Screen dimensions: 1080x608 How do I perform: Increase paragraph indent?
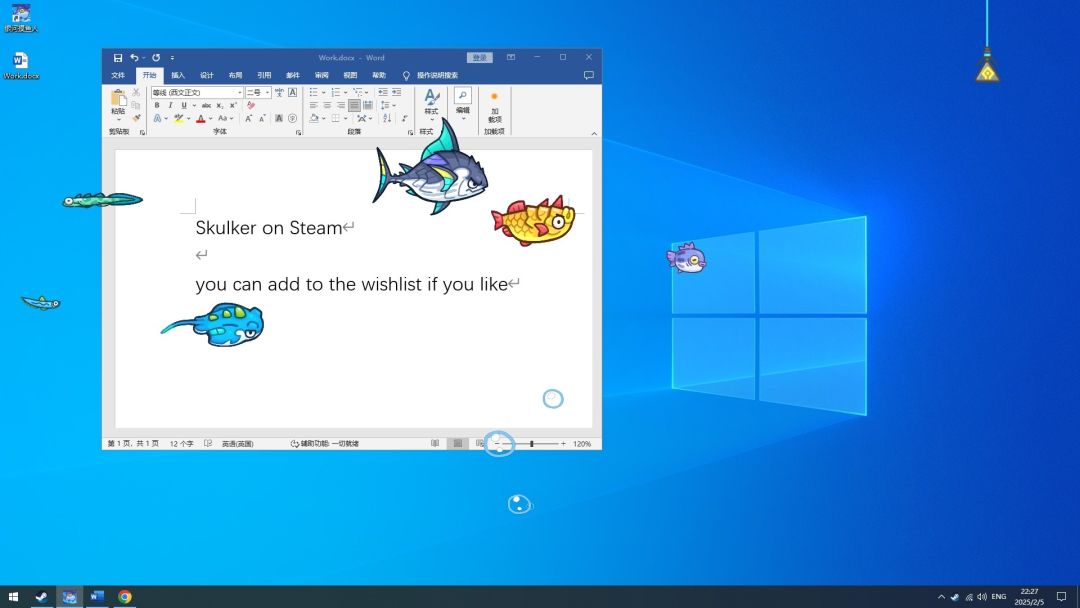(x=397, y=92)
